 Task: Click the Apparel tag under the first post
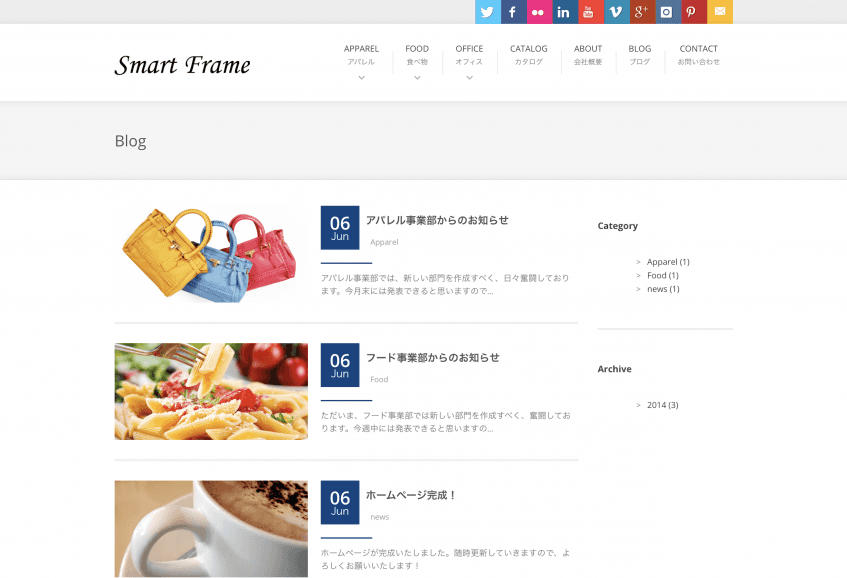tap(384, 242)
